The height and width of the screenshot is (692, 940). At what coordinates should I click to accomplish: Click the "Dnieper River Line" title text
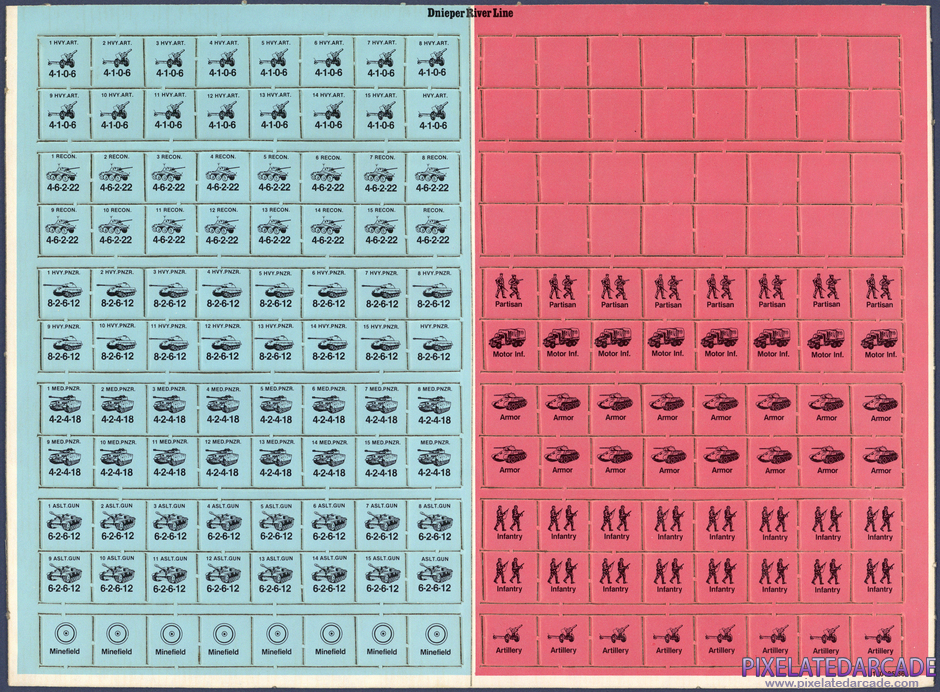point(470,13)
